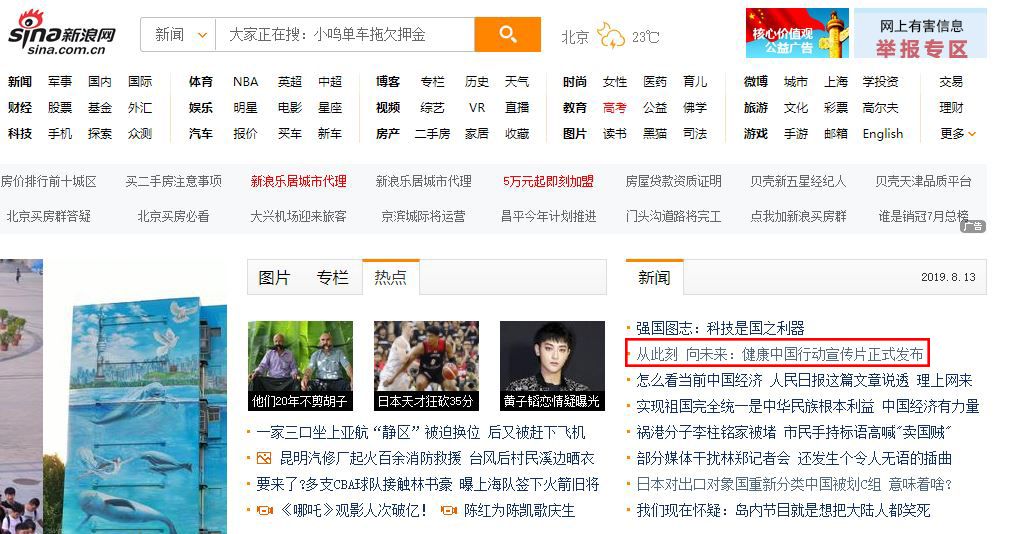
Task: Click the picture icon before 昆明汽修厂起火
Action: (x=264, y=458)
